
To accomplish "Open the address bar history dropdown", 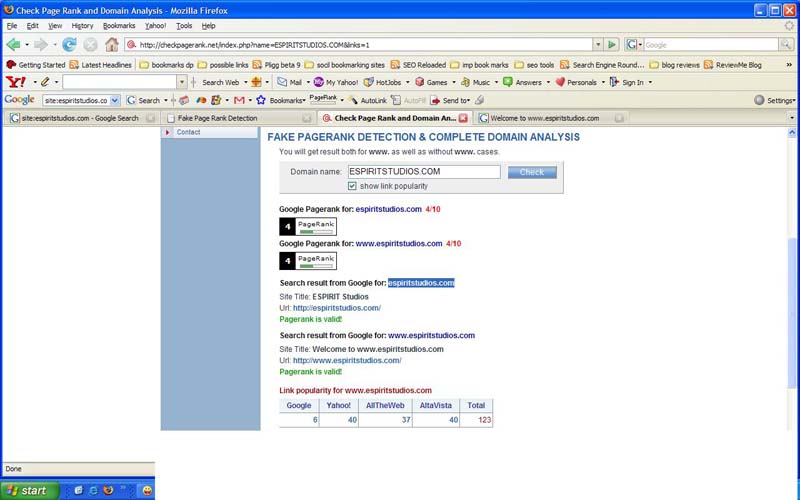I will 597,45.
